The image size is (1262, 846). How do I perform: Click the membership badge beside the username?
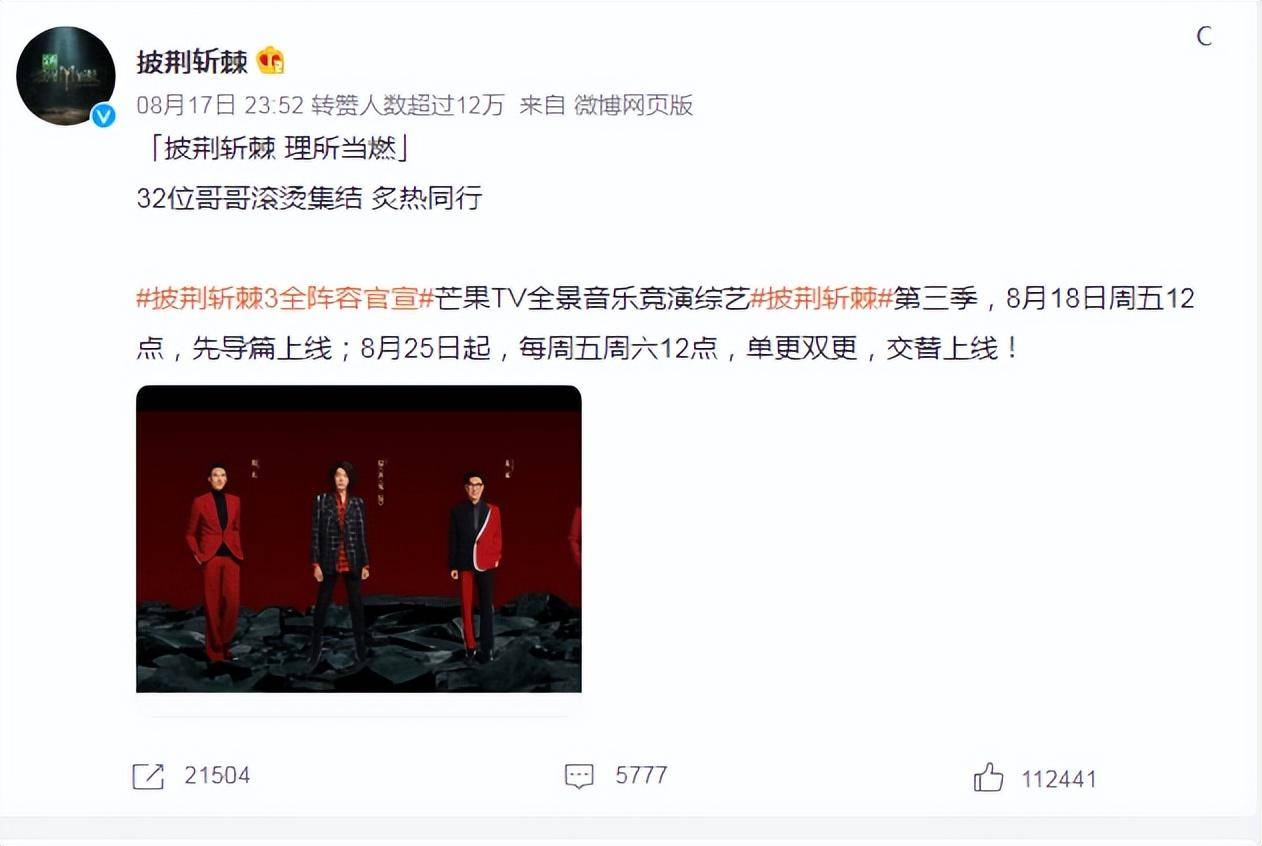271,61
